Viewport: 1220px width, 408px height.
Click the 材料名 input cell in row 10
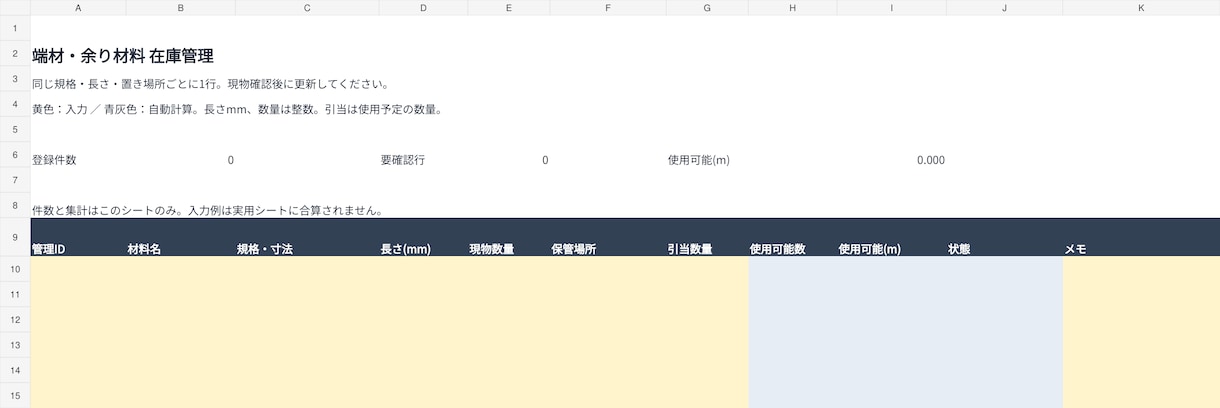click(x=180, y=269)
